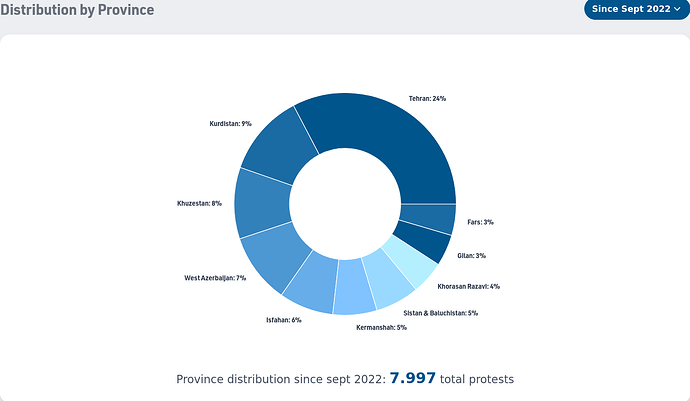Click the Sistan & Baluchistan segment
Viewport: 690px width, 401px height.
(387, 277)
